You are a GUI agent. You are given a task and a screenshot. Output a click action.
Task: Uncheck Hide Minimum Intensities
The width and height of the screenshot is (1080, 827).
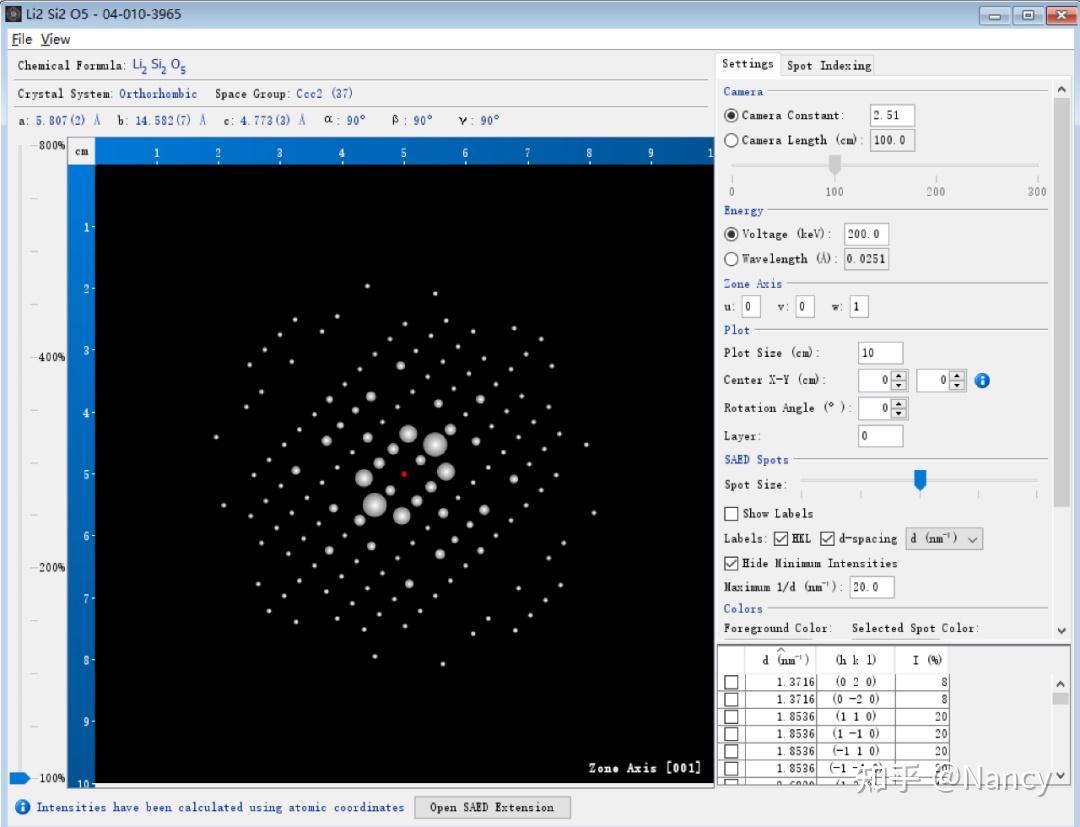pyautogui.click(x=732, y=563)
